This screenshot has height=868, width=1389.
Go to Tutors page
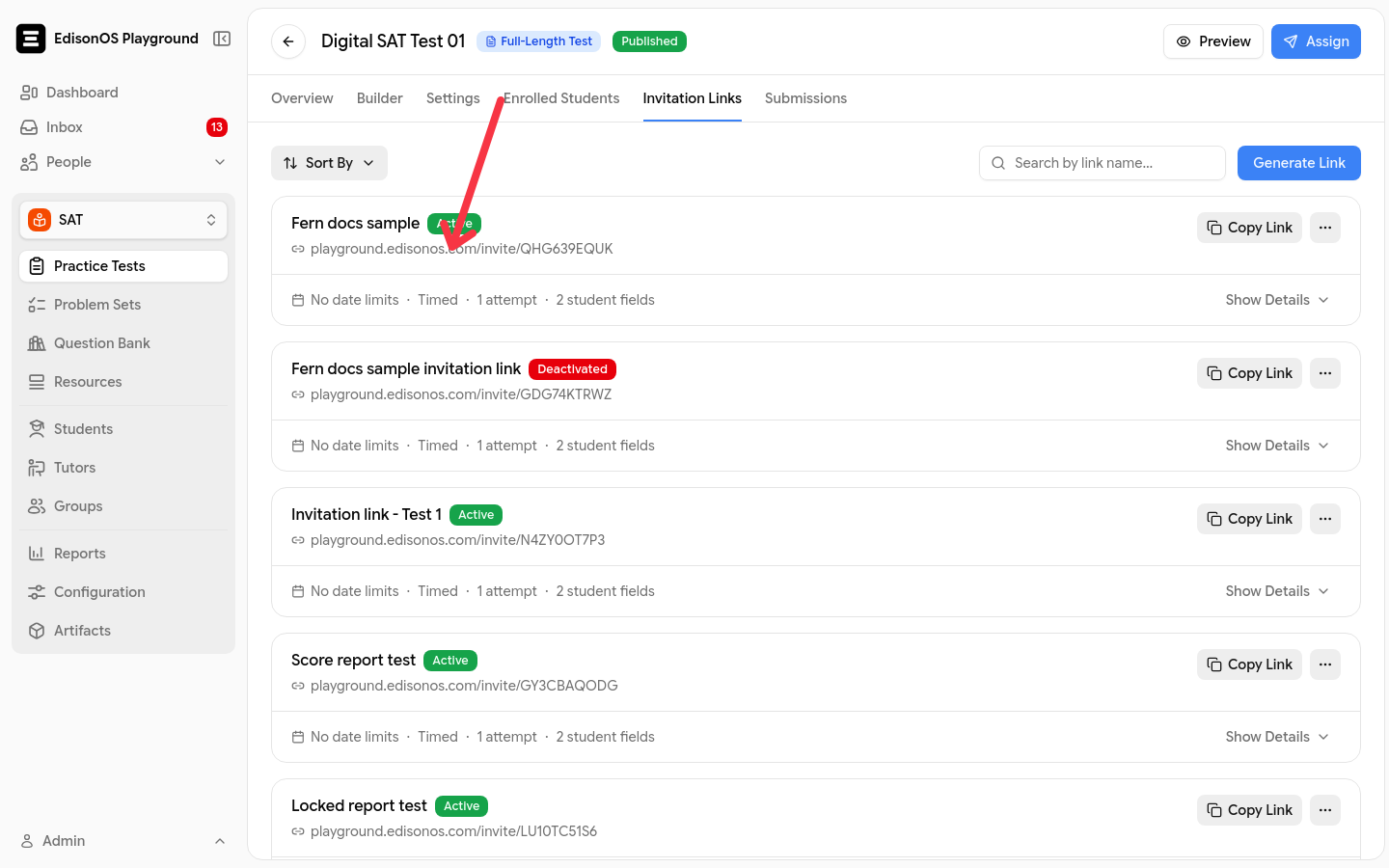123,468
